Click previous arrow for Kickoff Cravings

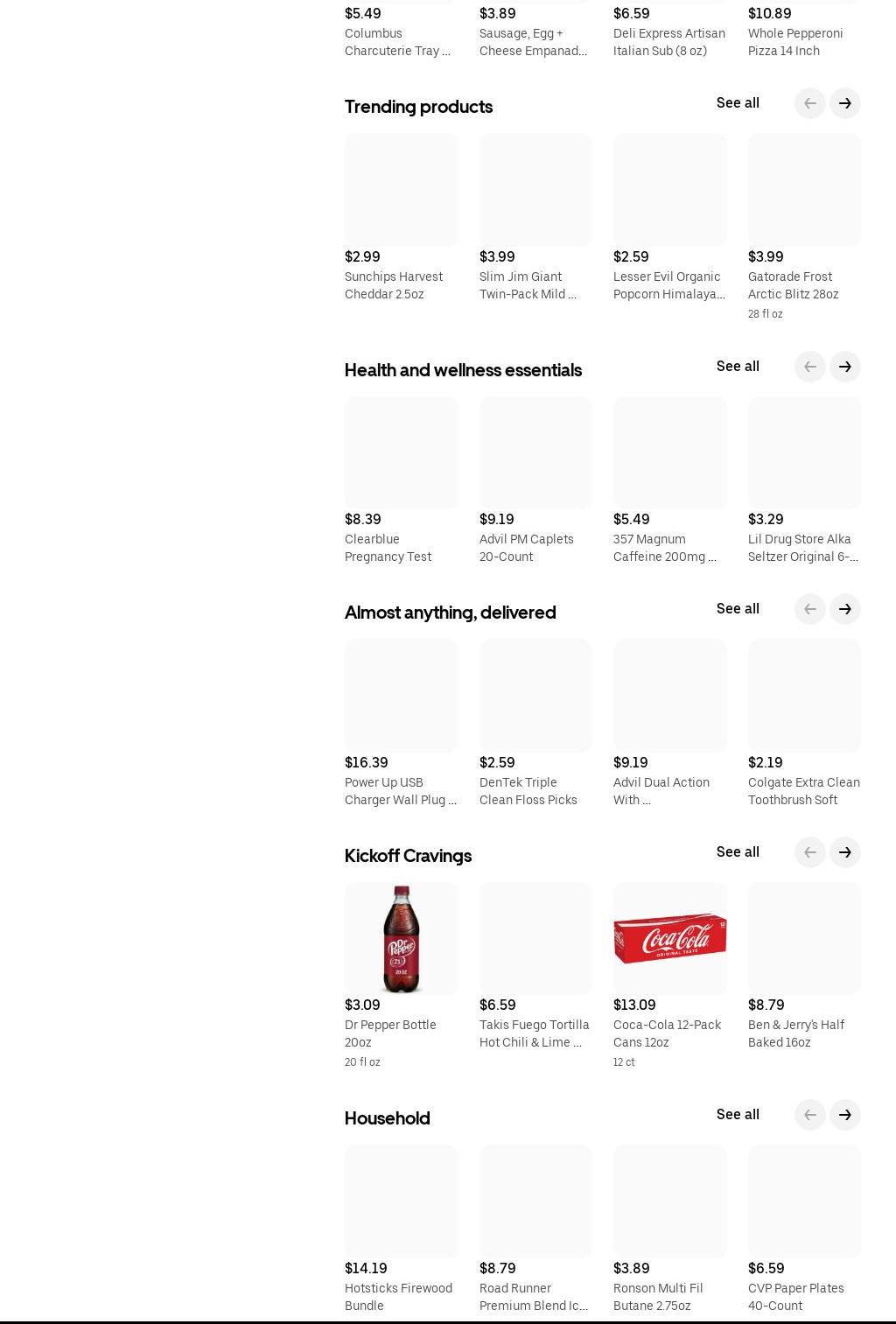[809, 852]
